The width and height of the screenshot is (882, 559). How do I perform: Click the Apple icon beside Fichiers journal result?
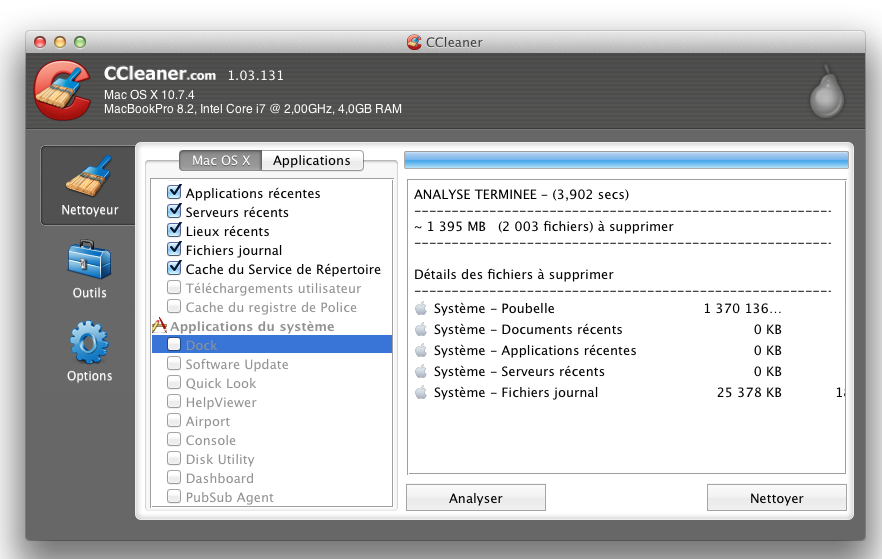point(421,393)
